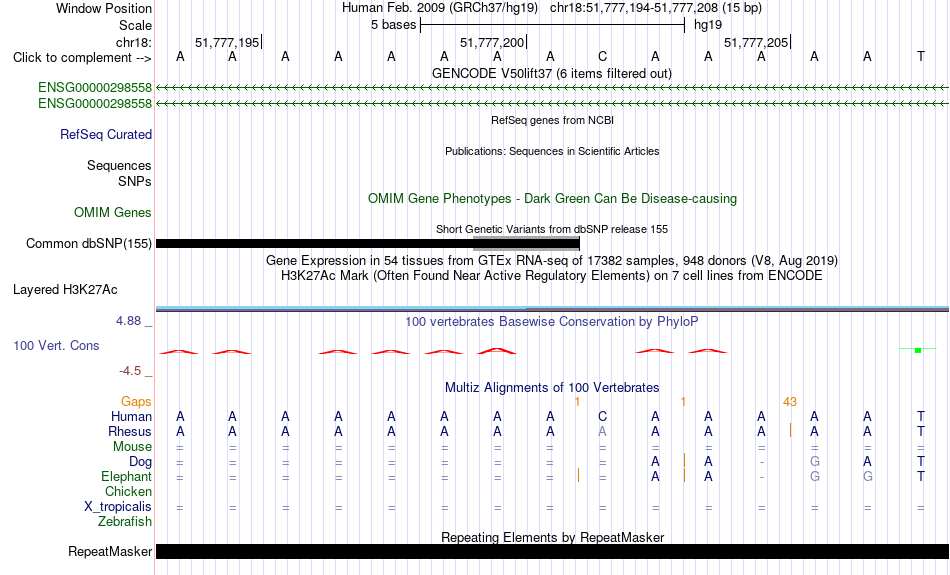Click the 4.88 PhyloP upper scale value
Viewport: 950px width, 575px height.
pyautogui.click(x=128, y=321)
